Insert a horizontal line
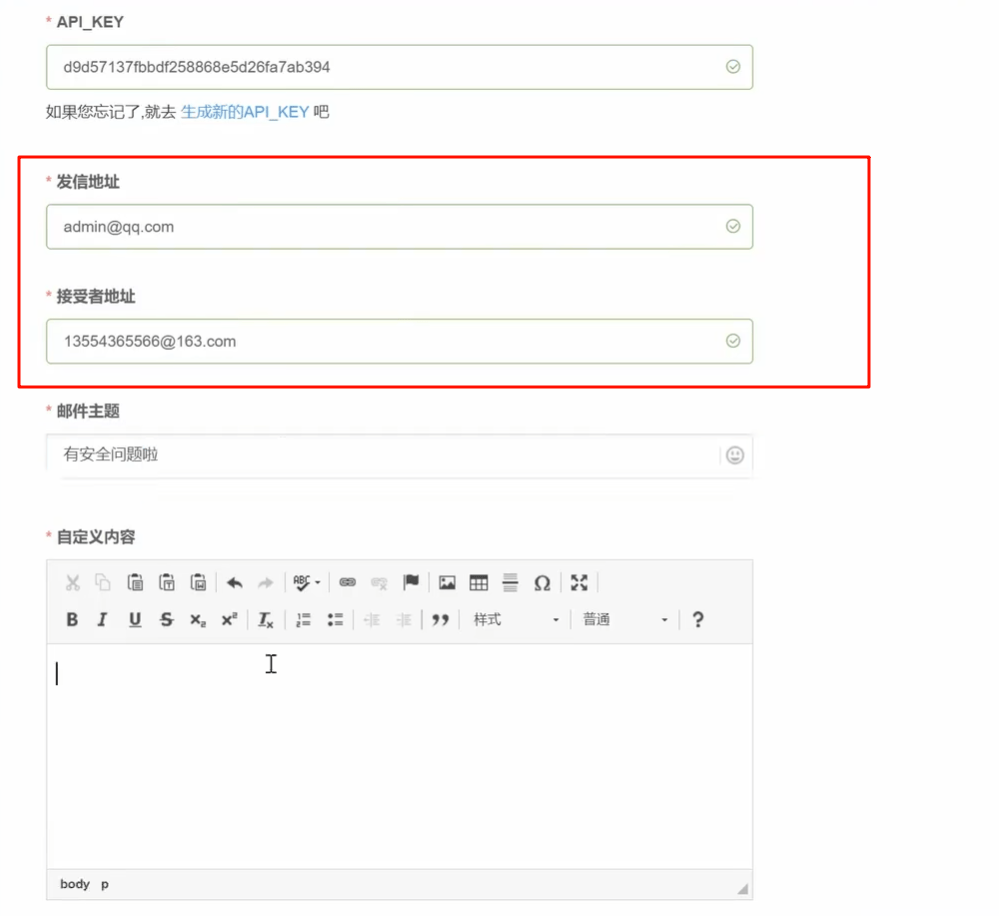999x916 pixels. (x=510, y=582)
